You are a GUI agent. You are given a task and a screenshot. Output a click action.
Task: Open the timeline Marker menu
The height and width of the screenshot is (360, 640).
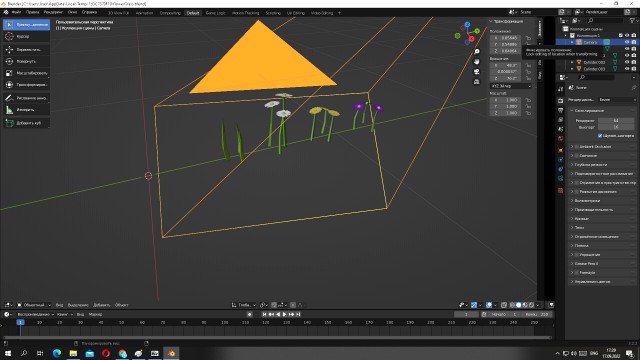pos(95,314)
